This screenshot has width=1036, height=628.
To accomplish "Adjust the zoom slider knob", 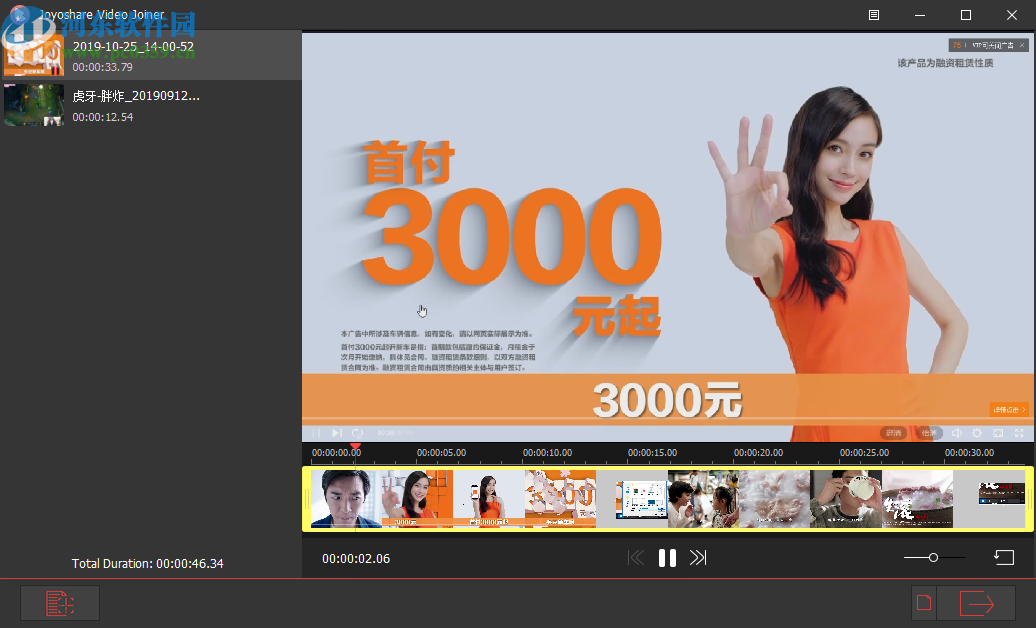I will pyautogui.click(x=935, y=557).
